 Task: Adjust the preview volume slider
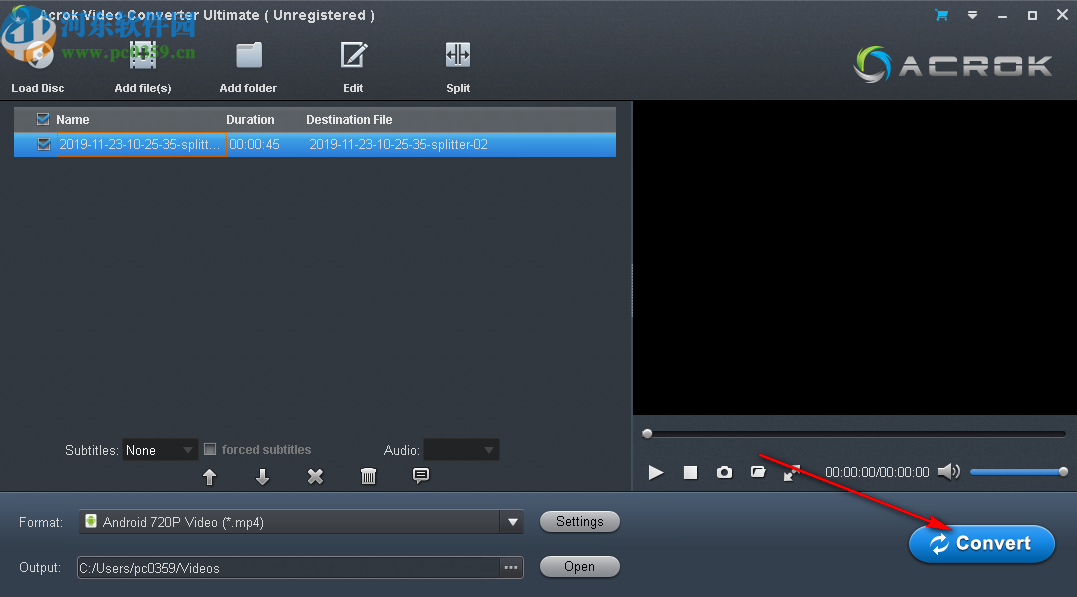coord(1017,471)
